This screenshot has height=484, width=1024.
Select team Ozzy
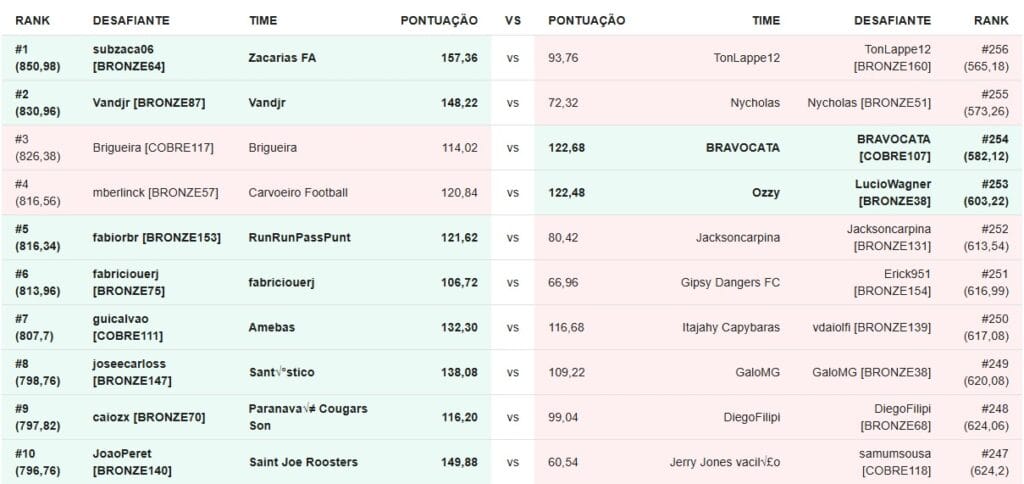765,193
